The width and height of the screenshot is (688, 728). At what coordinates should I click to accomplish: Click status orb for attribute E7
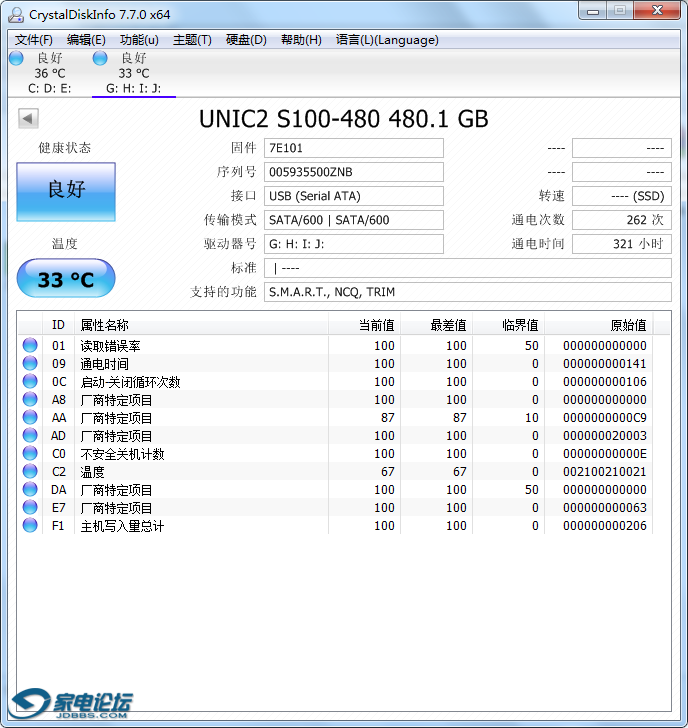point(30,507)
